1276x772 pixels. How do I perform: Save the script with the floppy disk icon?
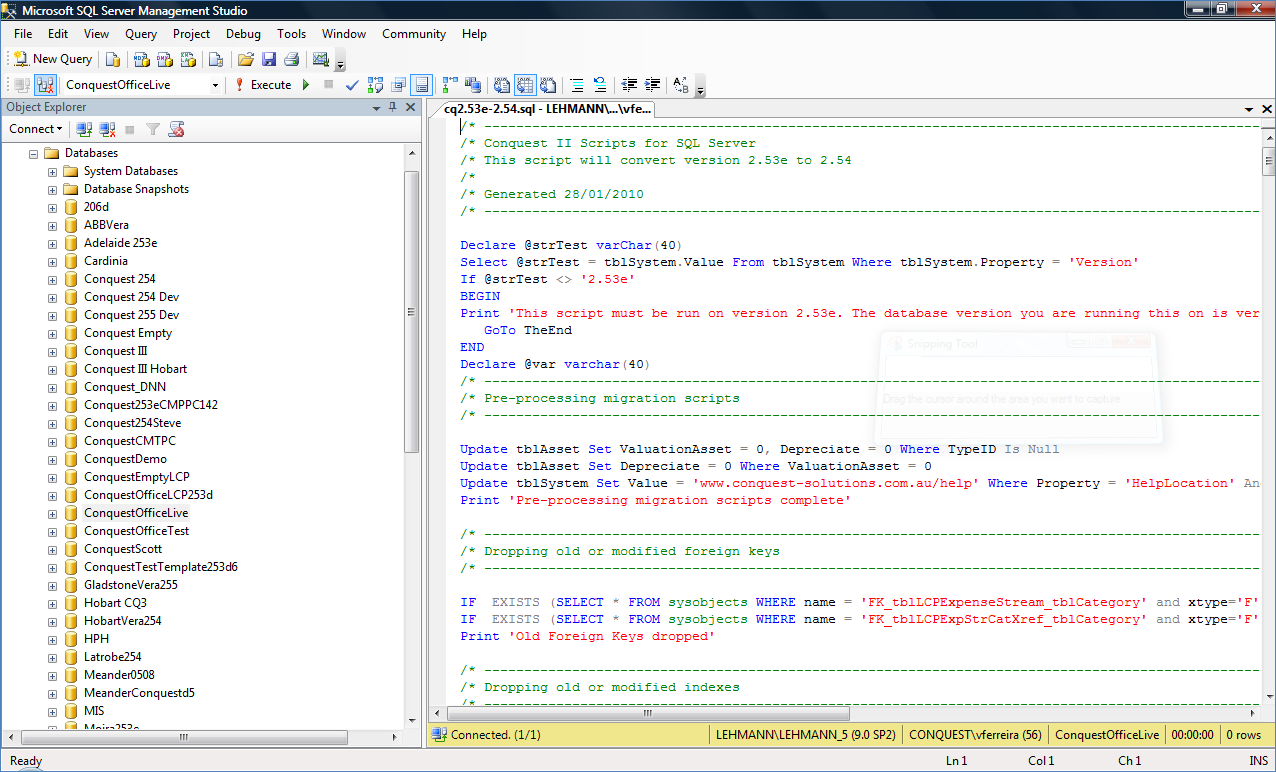(268, 59)
